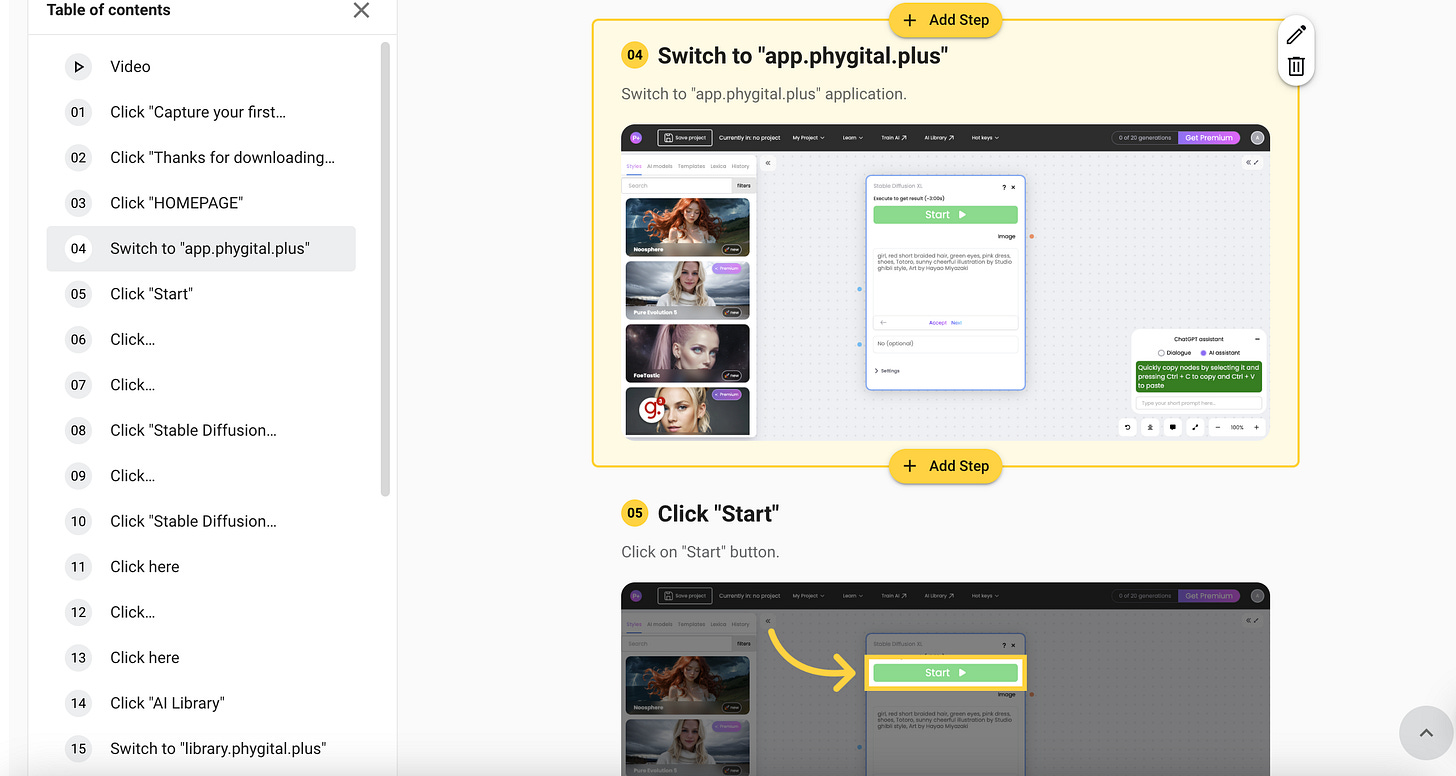Jump back to top with up-chevron button

click(1427, 735)
